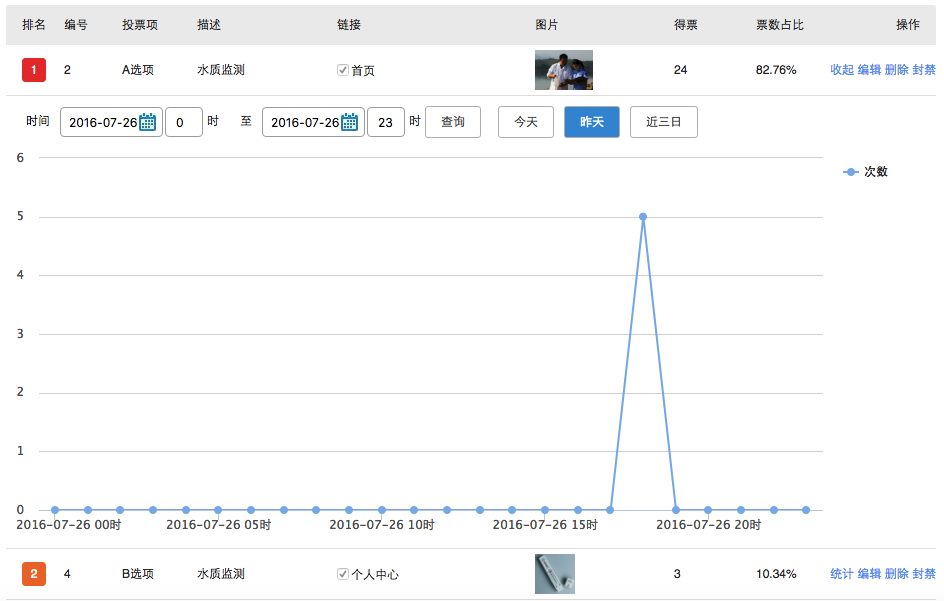
Task: Toggle the 次数 legend series marker
Action: [x=851, y=172]
